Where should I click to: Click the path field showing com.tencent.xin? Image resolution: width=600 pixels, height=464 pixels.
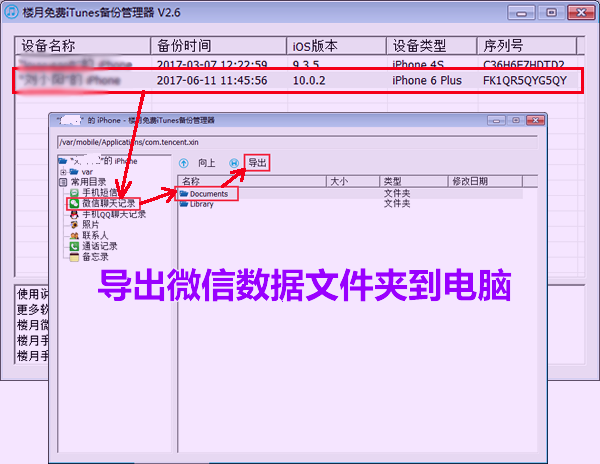[297, 142]
